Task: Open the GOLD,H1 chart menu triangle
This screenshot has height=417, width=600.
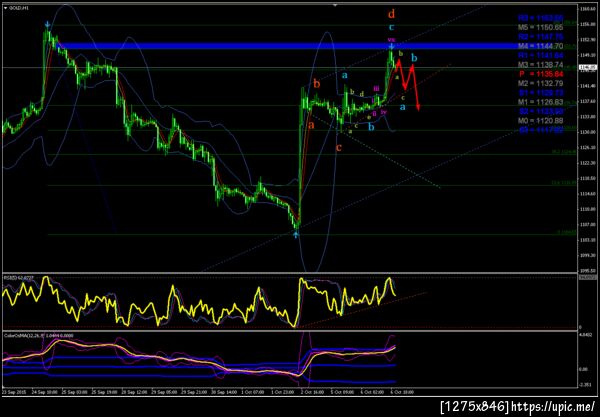Action: point(5,8)
